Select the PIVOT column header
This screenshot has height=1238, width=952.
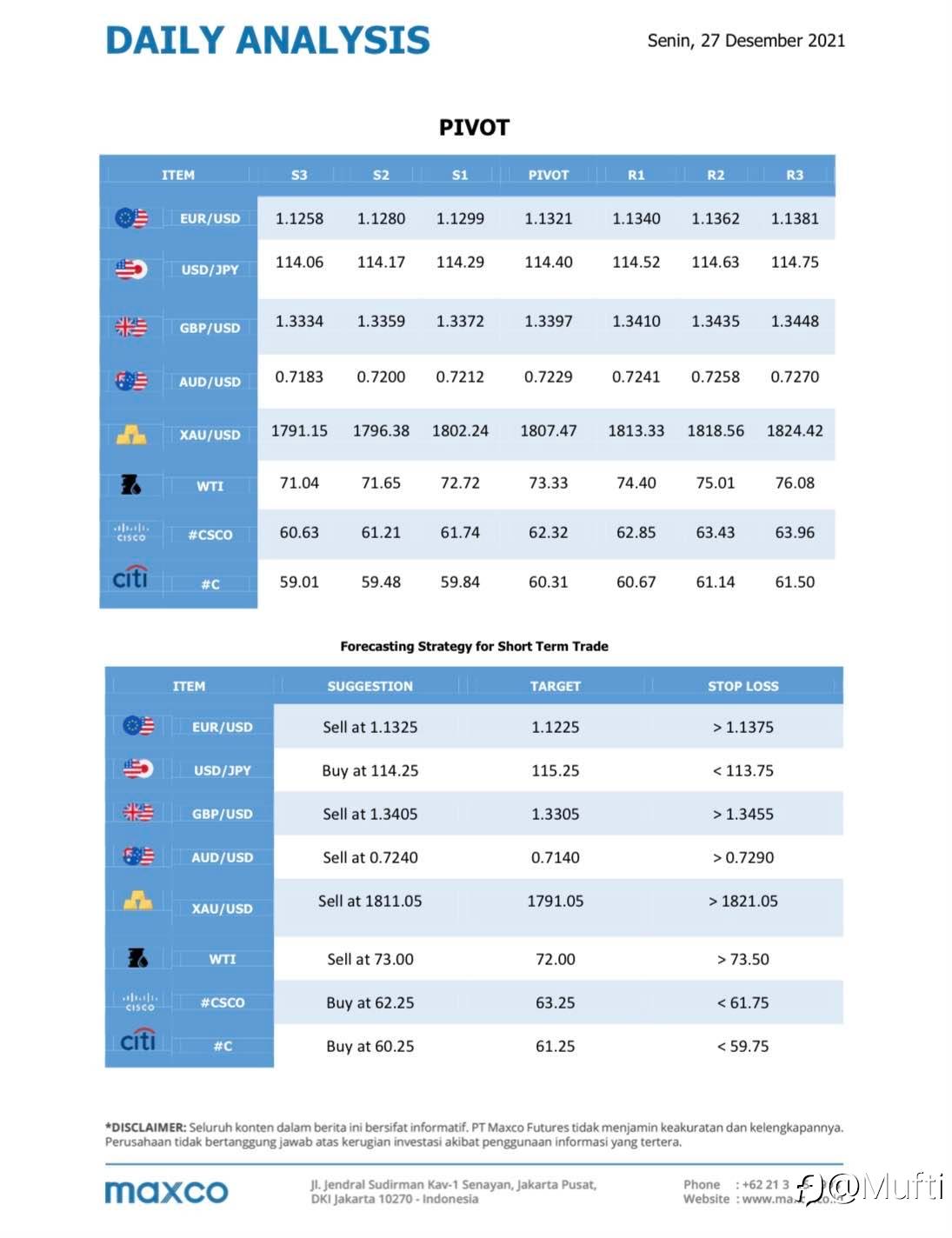549,175
